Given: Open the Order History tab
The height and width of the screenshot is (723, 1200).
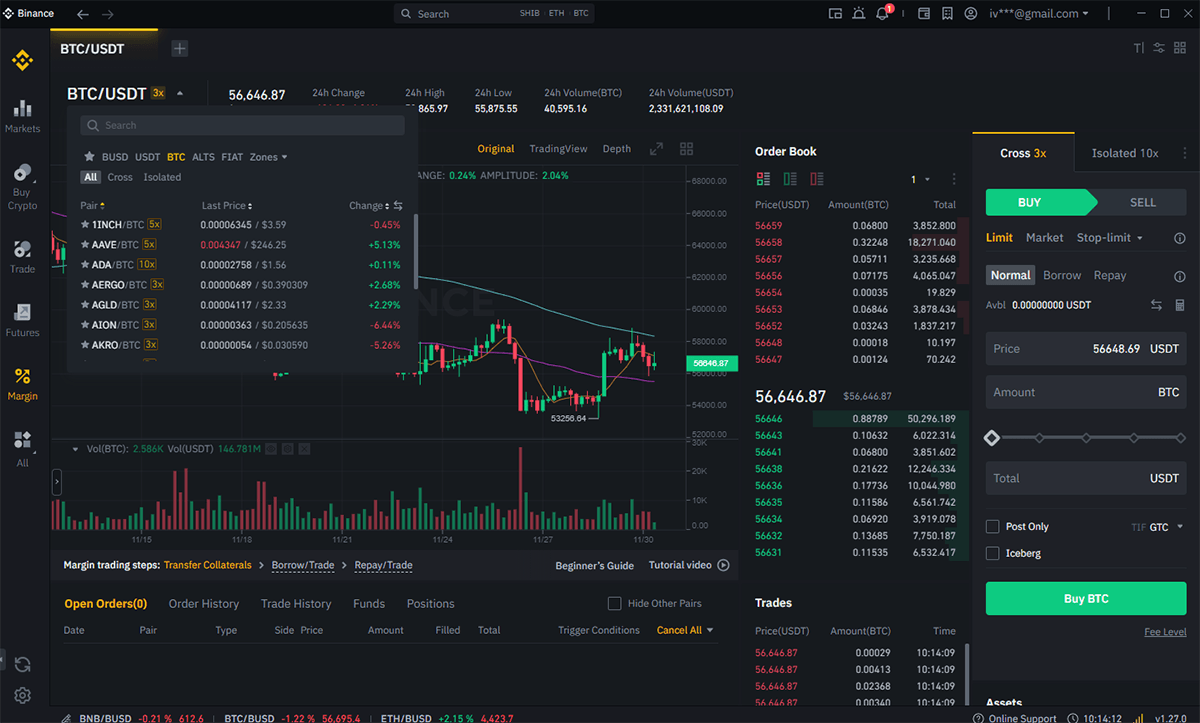Looking at the screenshot, I should click(204, 604).
